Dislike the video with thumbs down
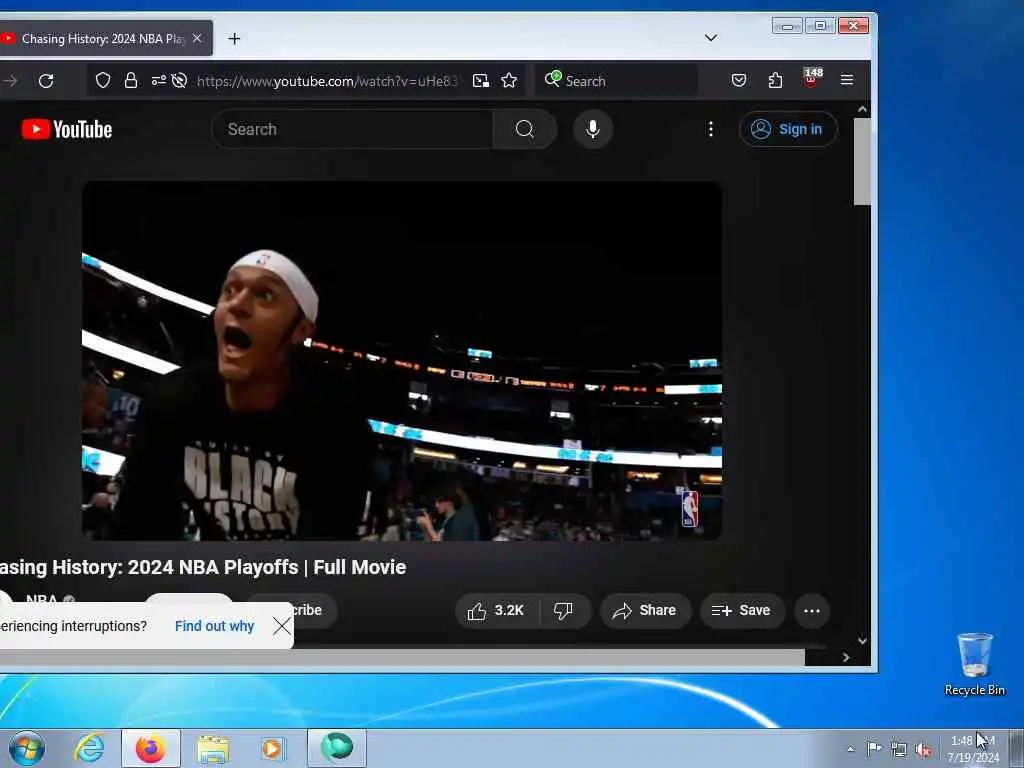1024x768 pixels. tap(564, 611)
